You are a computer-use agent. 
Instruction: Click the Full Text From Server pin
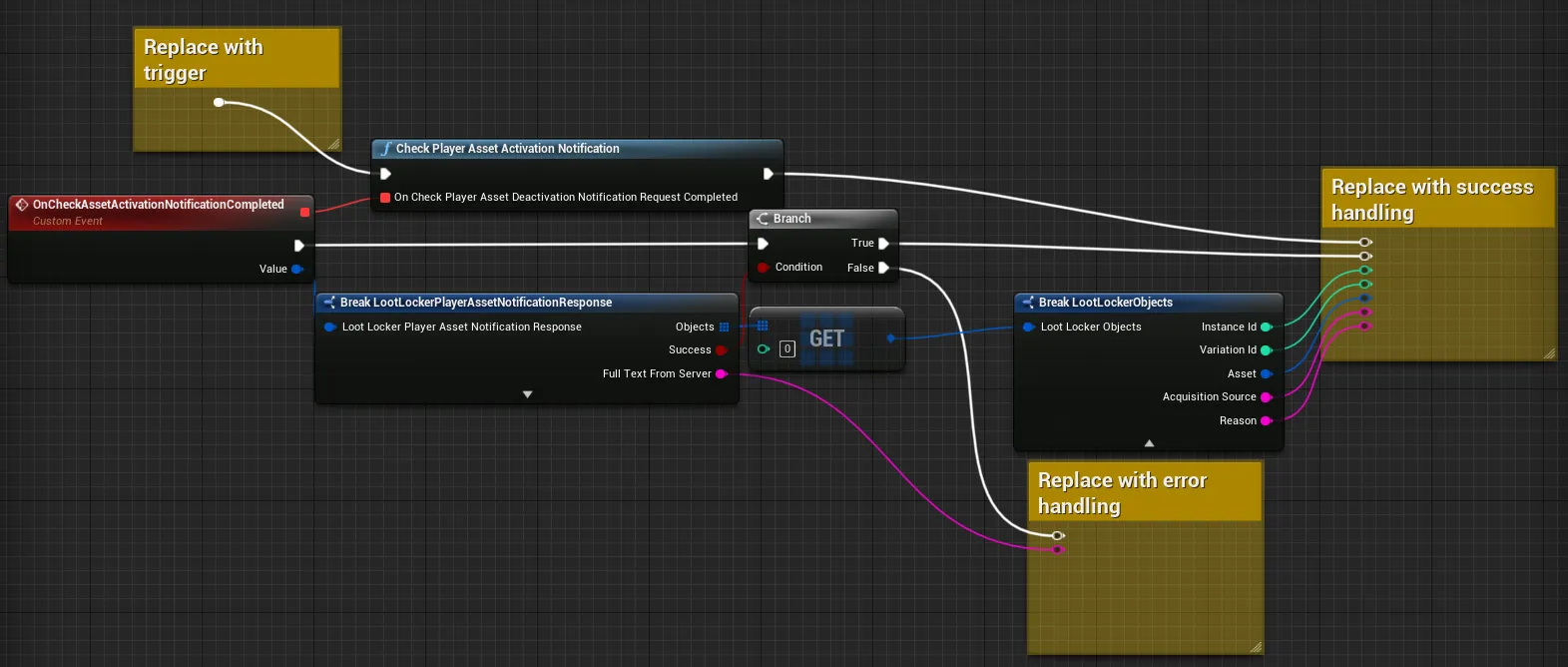(x=722, y=374)
